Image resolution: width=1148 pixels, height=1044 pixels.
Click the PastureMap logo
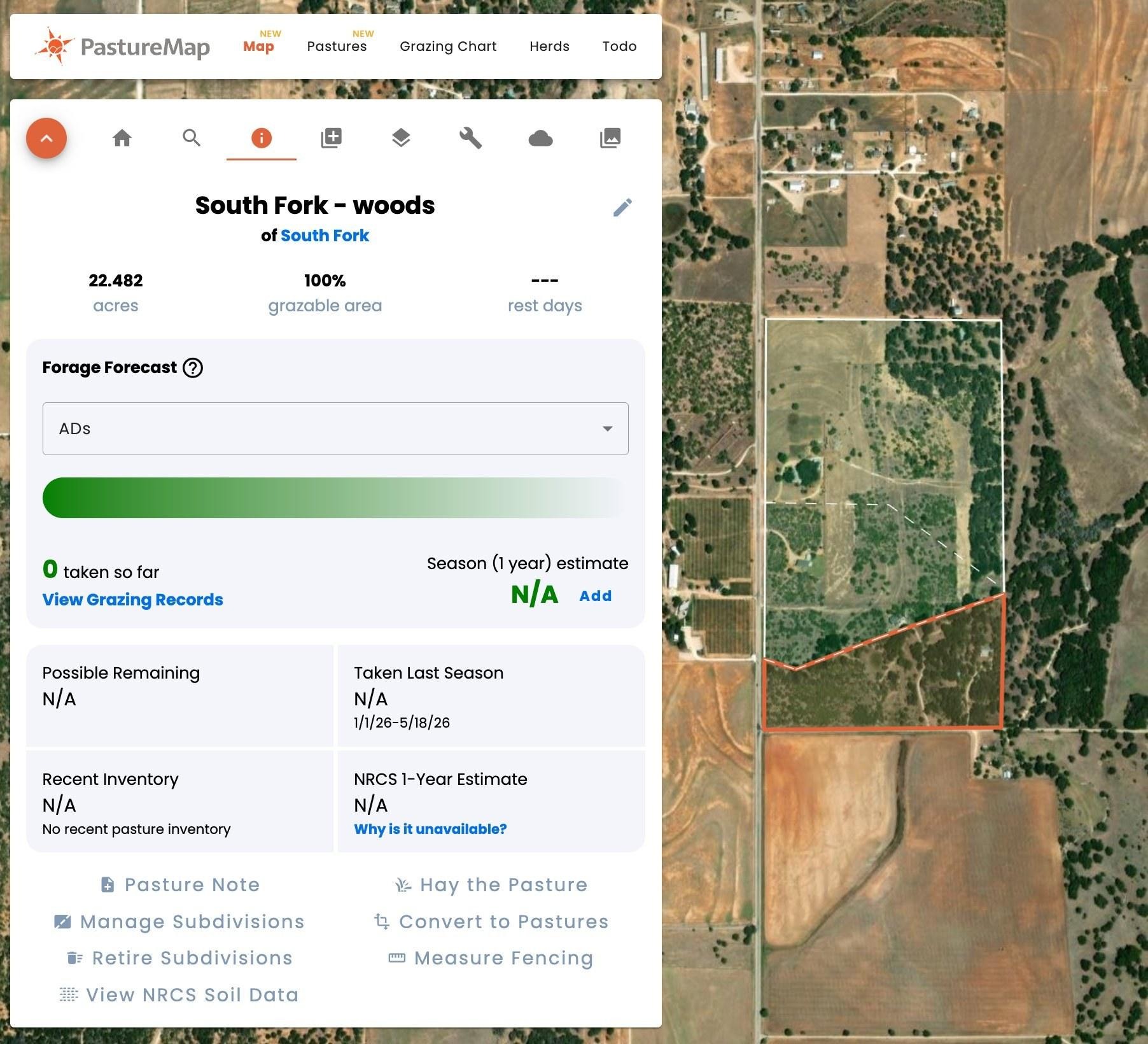[122, 46]
